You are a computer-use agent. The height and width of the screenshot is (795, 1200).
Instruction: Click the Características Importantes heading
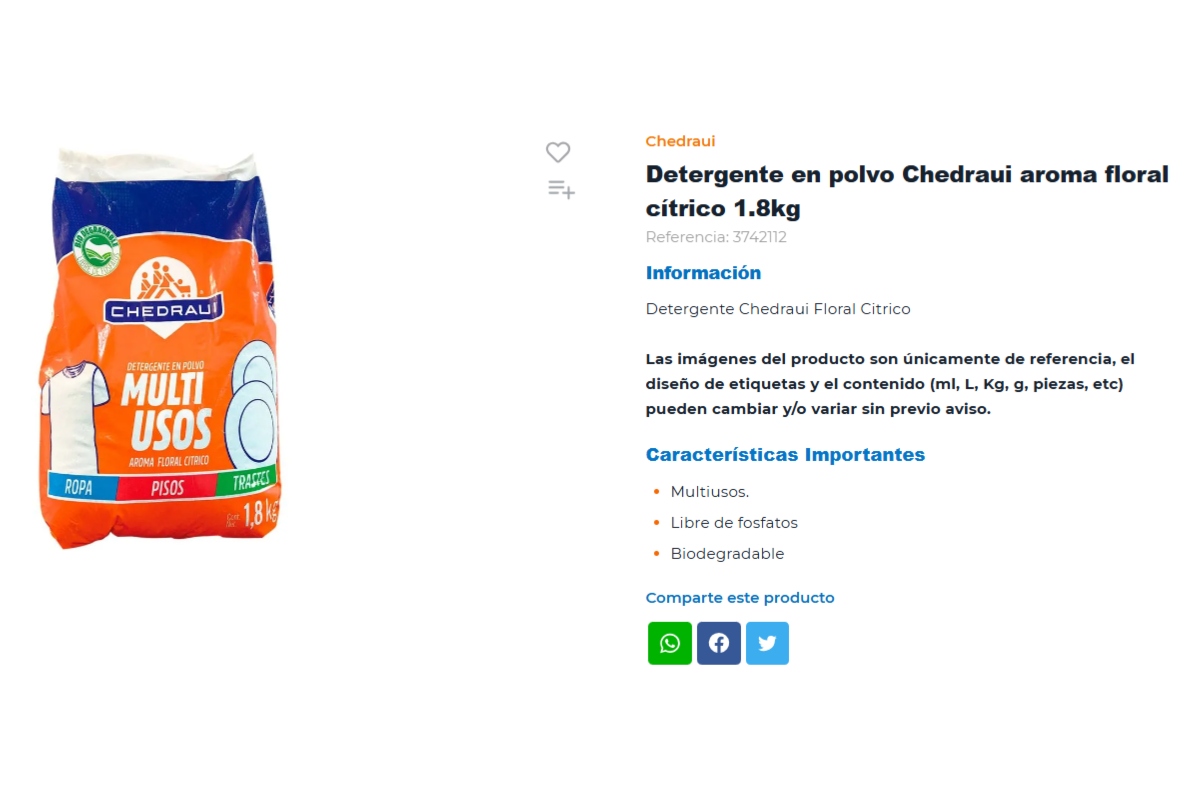click(785, 455)
